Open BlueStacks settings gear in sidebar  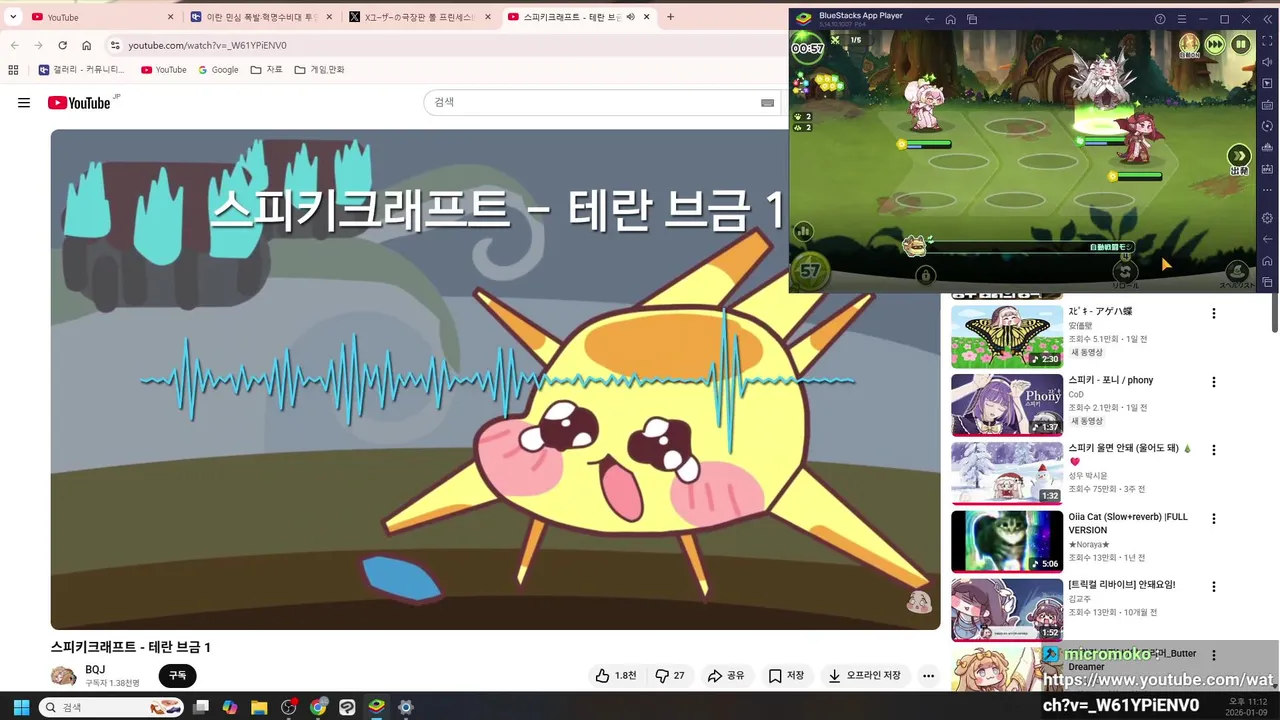[1268, 218]
